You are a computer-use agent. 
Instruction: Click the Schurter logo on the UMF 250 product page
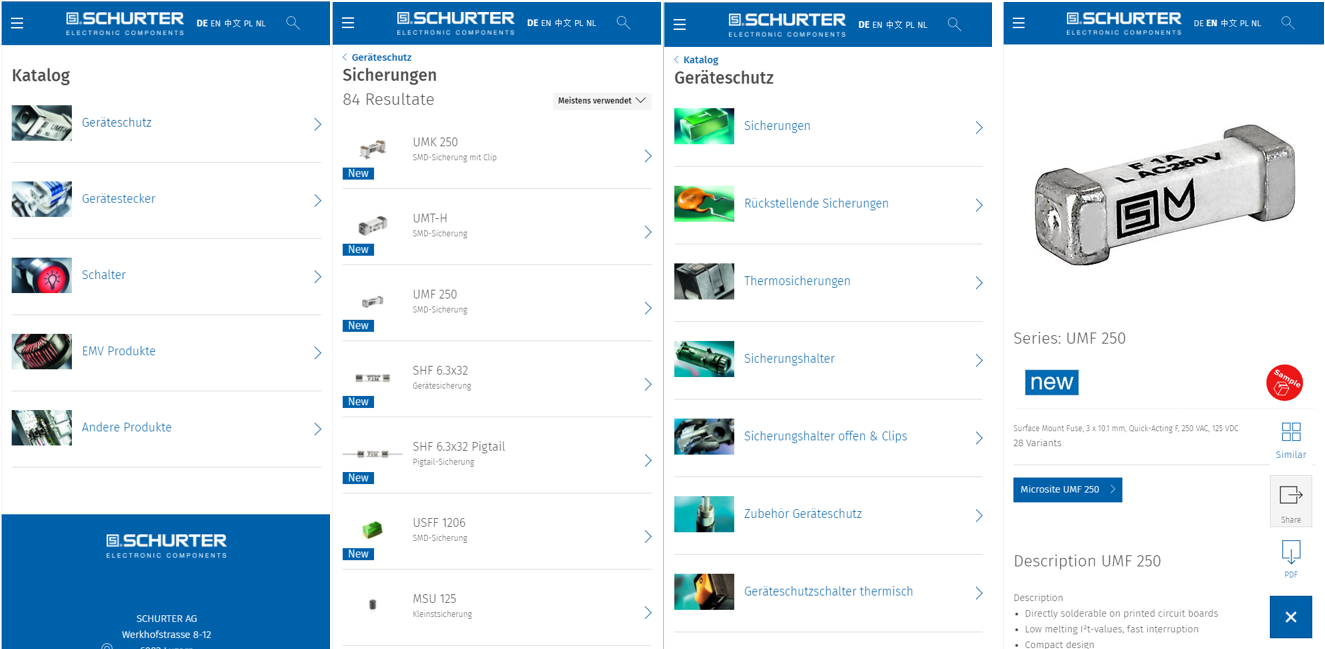tap(1125, 23)
